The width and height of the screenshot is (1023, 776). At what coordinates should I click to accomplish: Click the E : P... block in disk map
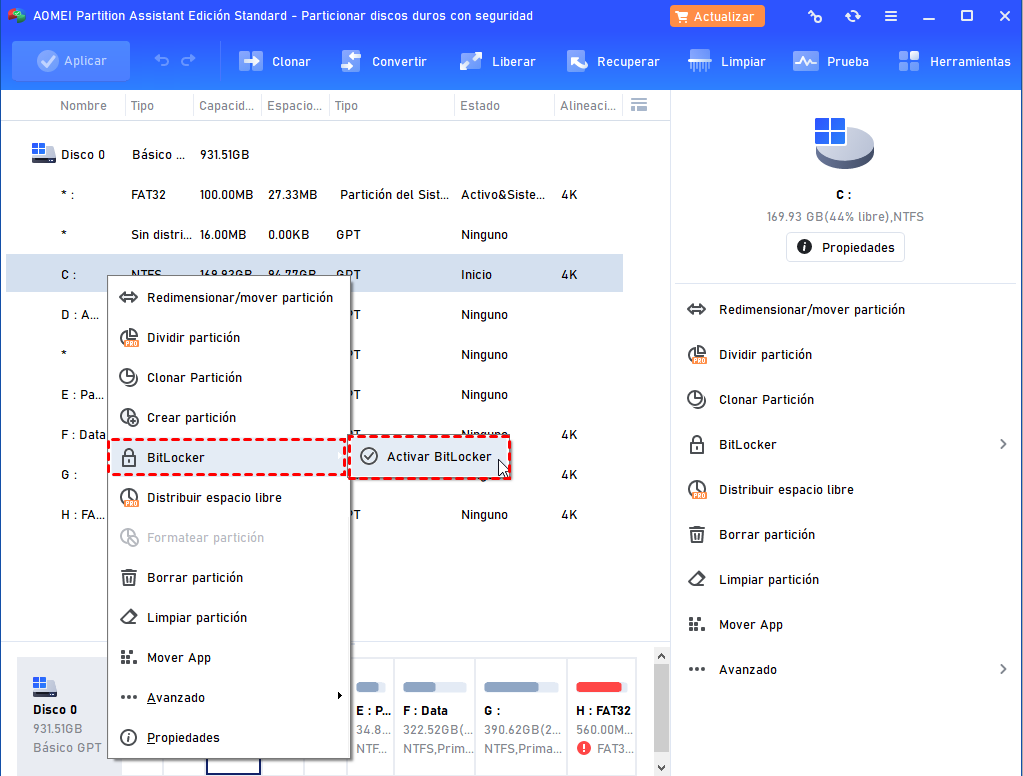point(373,717)
